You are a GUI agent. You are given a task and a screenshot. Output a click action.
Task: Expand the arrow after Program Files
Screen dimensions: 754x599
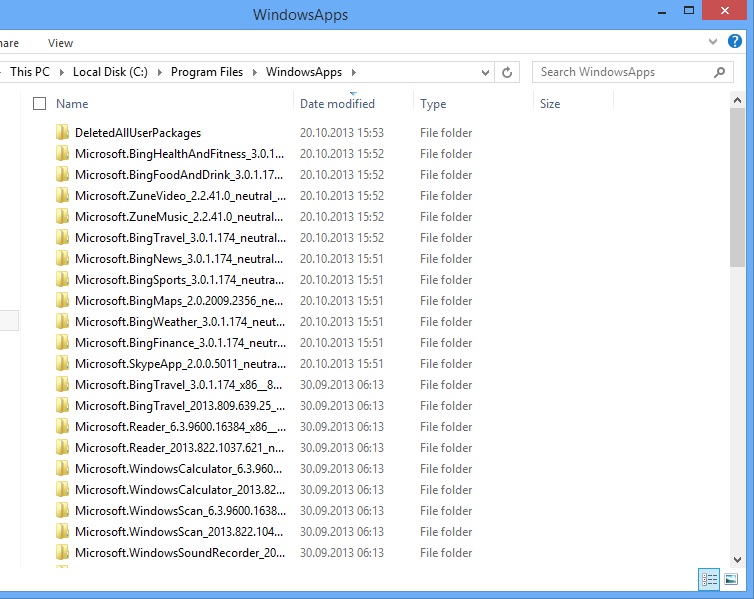pyautogui.click(x=255, y=72)
